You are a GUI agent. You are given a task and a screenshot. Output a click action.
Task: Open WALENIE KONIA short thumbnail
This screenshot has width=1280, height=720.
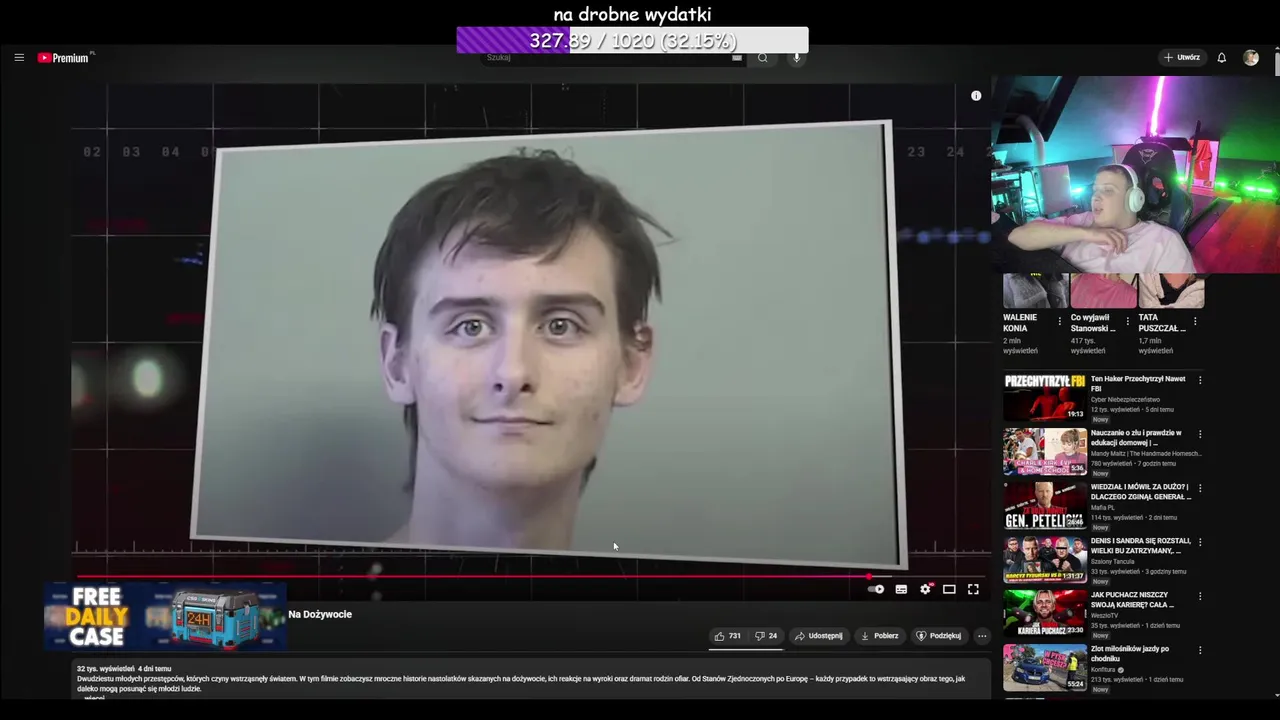pos(1035,290)
